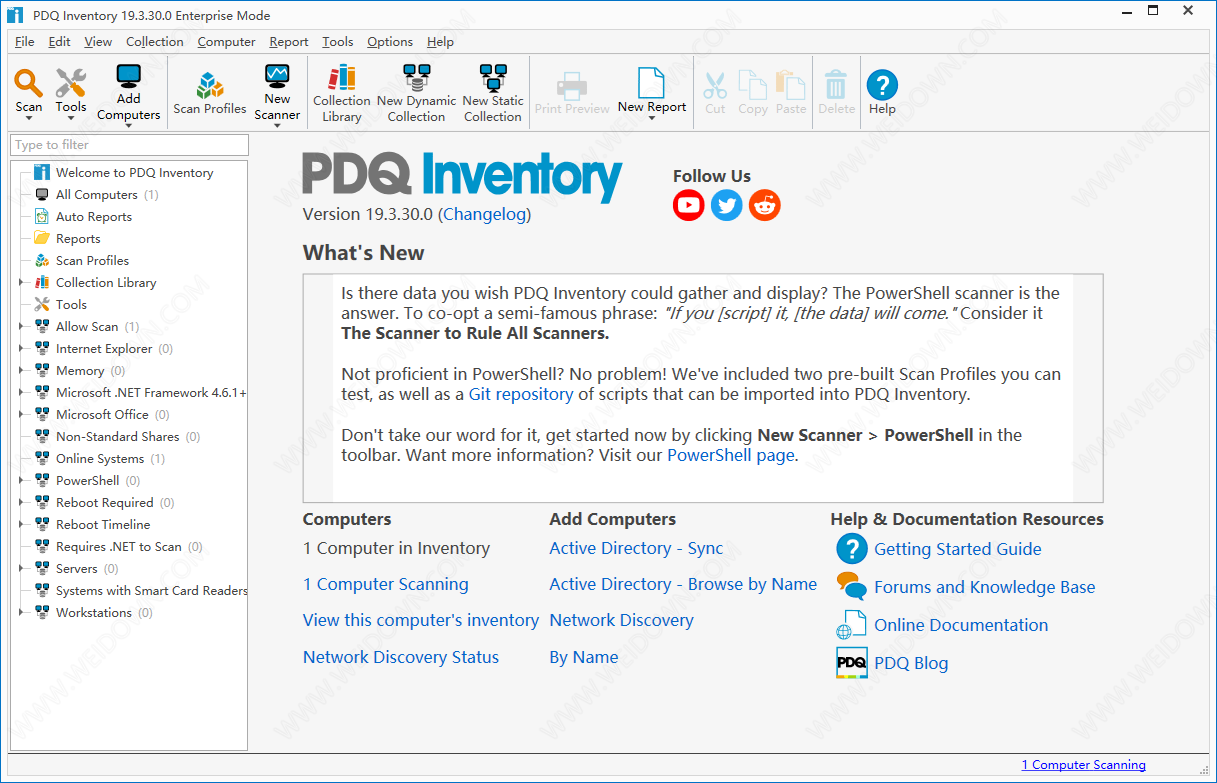1217x783 pixels.
Task: Select Scan Profiles tree item
Action: [x=92, y=261]
